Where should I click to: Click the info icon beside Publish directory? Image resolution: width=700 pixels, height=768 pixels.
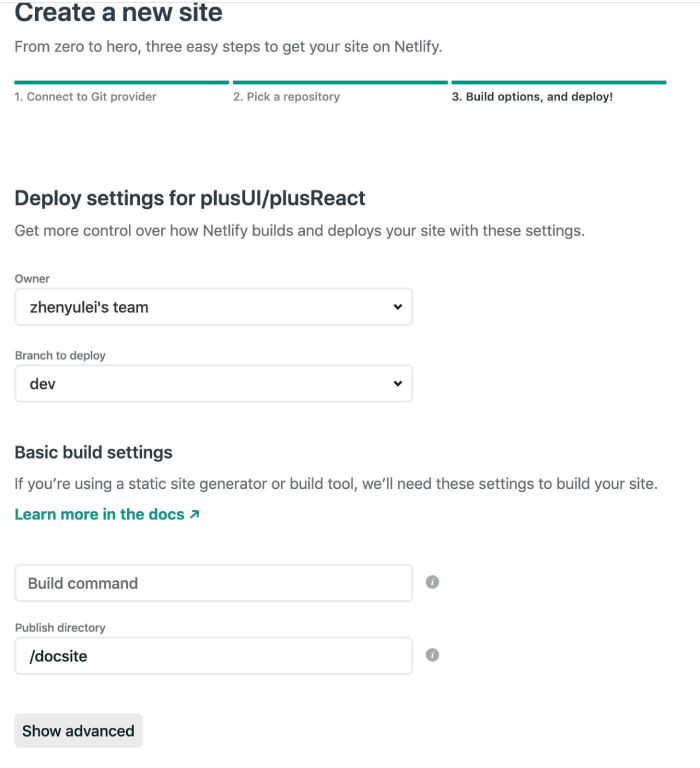tap(433, 656)
